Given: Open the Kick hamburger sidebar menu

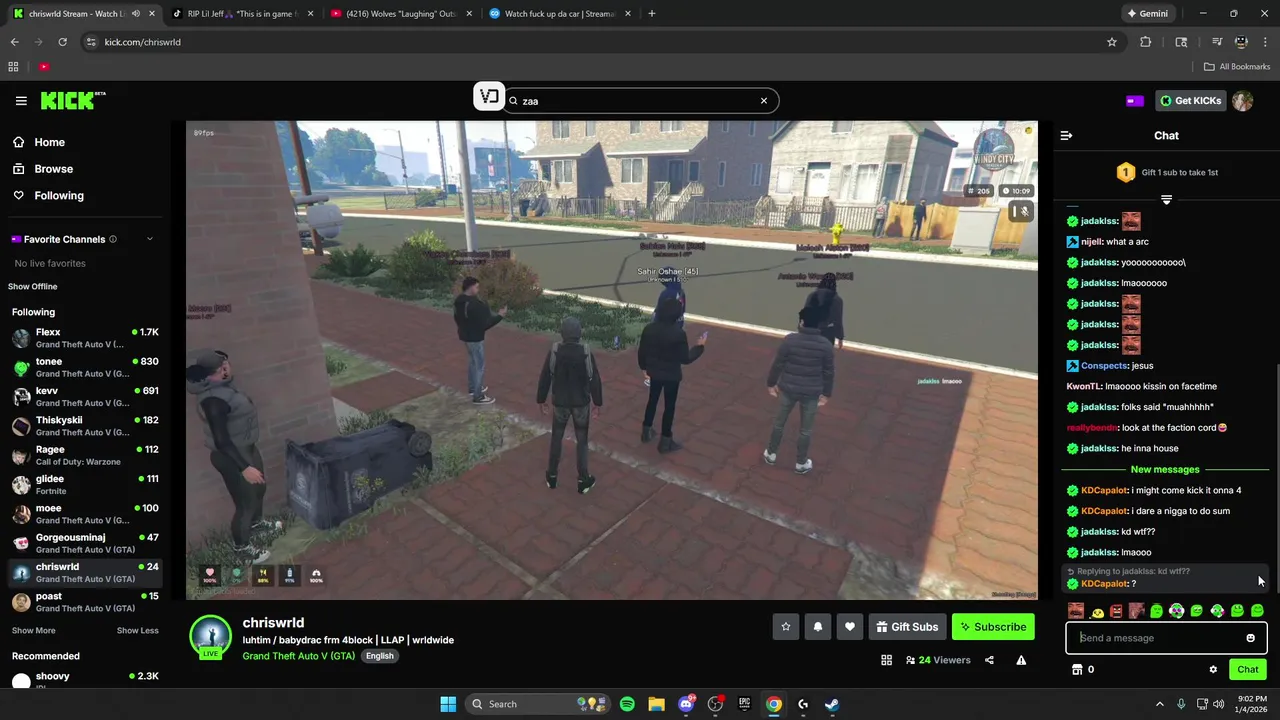Looking at the screenshot, I should (21, 101).
